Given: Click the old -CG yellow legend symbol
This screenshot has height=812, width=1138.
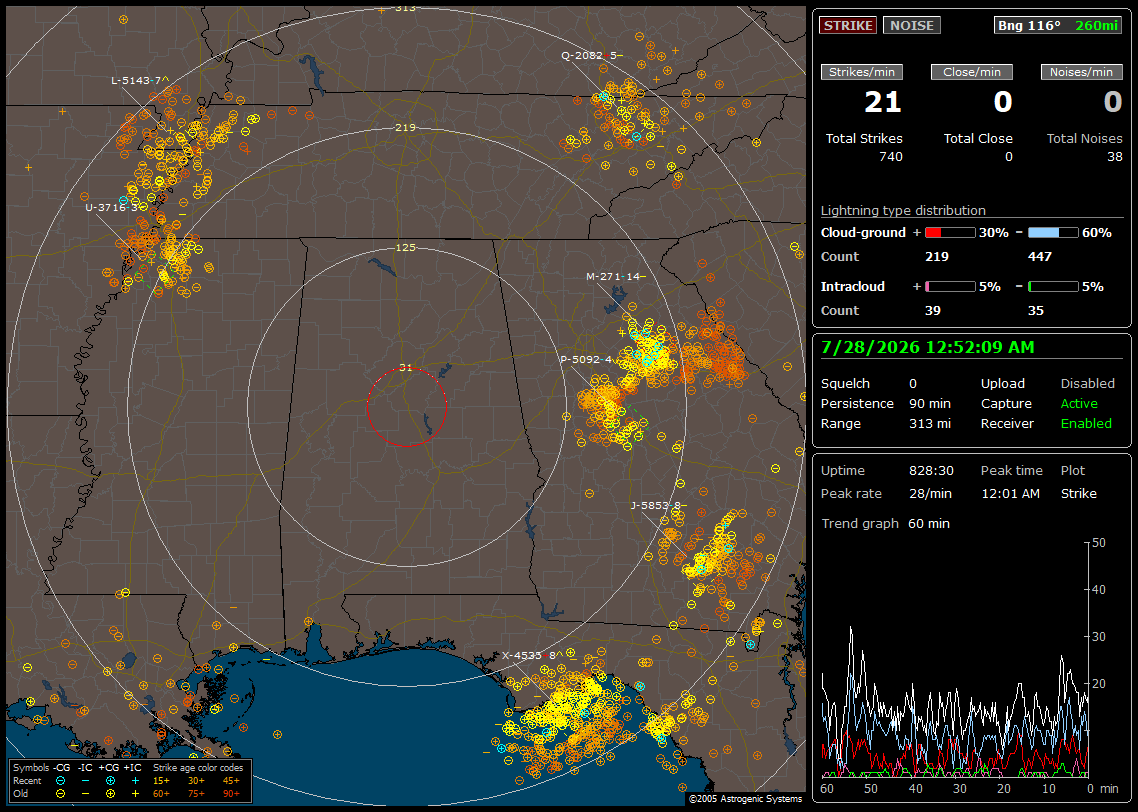Looking at the screenshot, I should click(x=61, y=794).
